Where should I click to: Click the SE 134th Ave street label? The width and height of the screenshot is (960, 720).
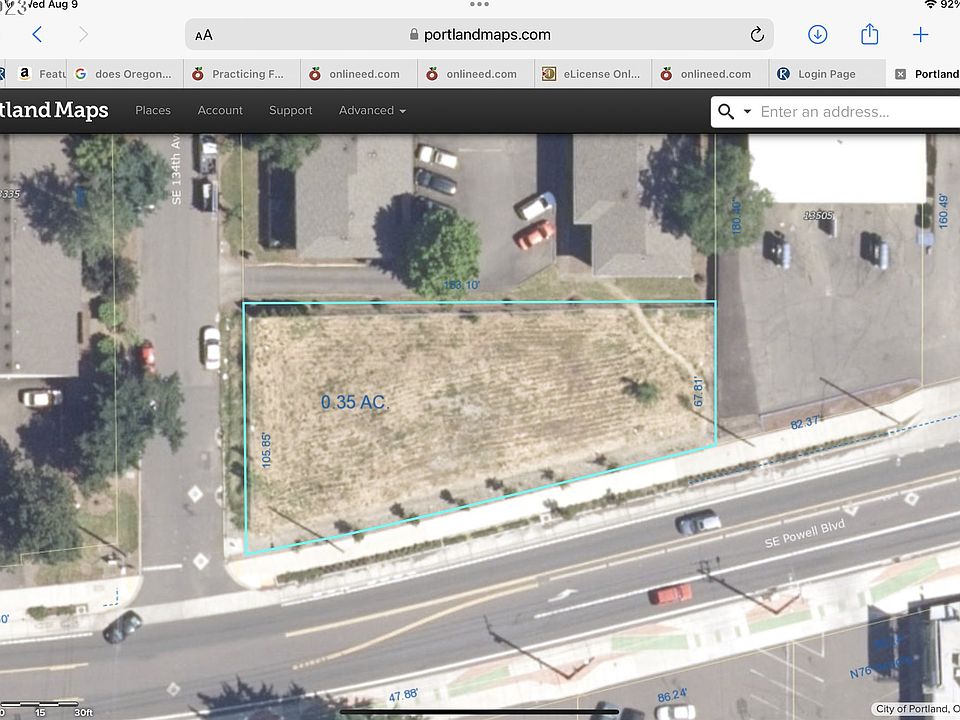[176, 170]
